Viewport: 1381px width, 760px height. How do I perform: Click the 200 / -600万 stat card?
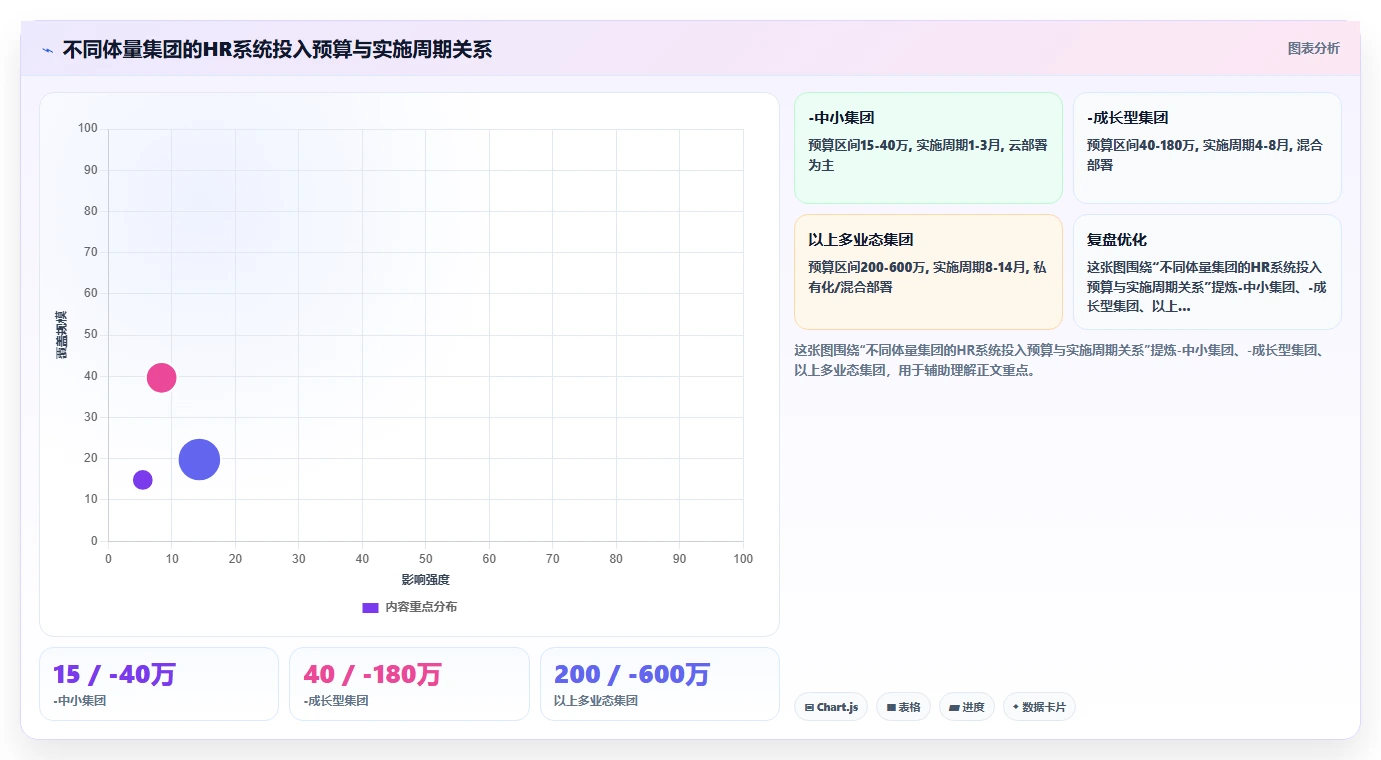(x=660, y=684)
